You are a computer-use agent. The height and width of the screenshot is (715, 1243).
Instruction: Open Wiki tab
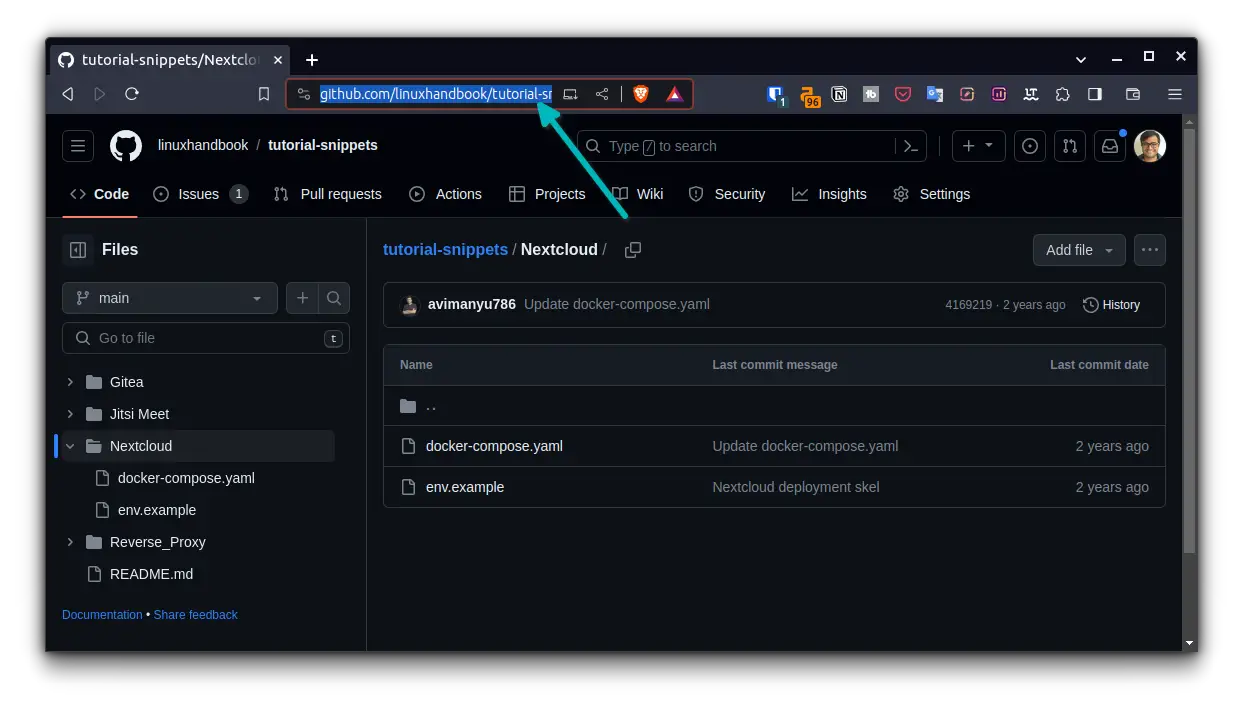(x=638, y=194)
